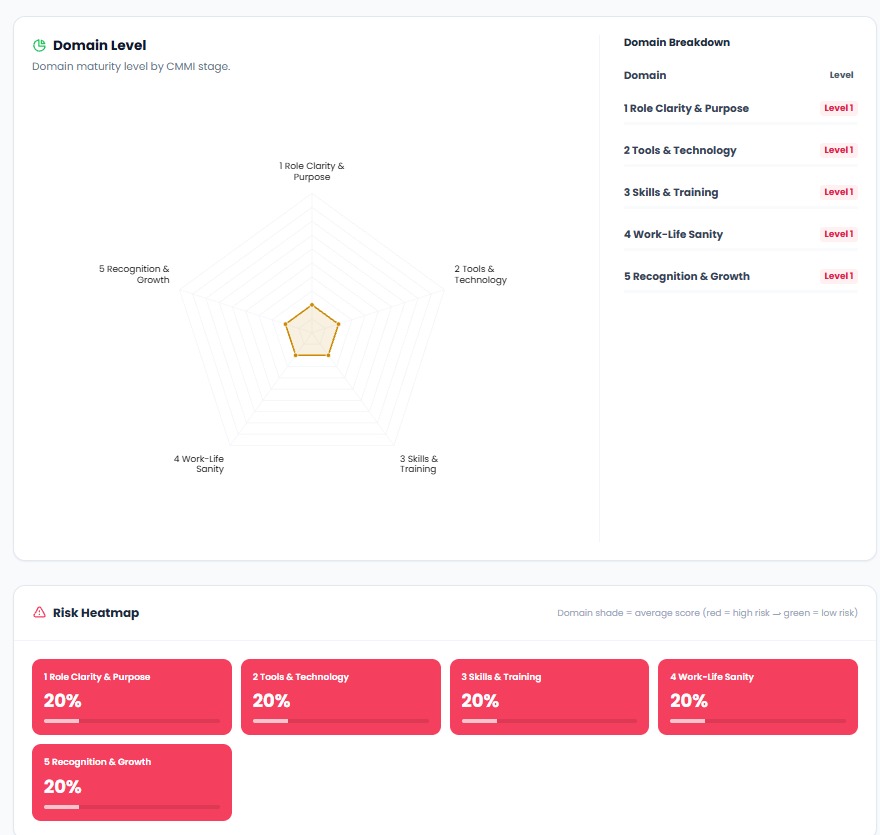Click radar chart label '2 Tools & Technology'
The height and width of the screenshot is (835, 880).
coord(480,274)
